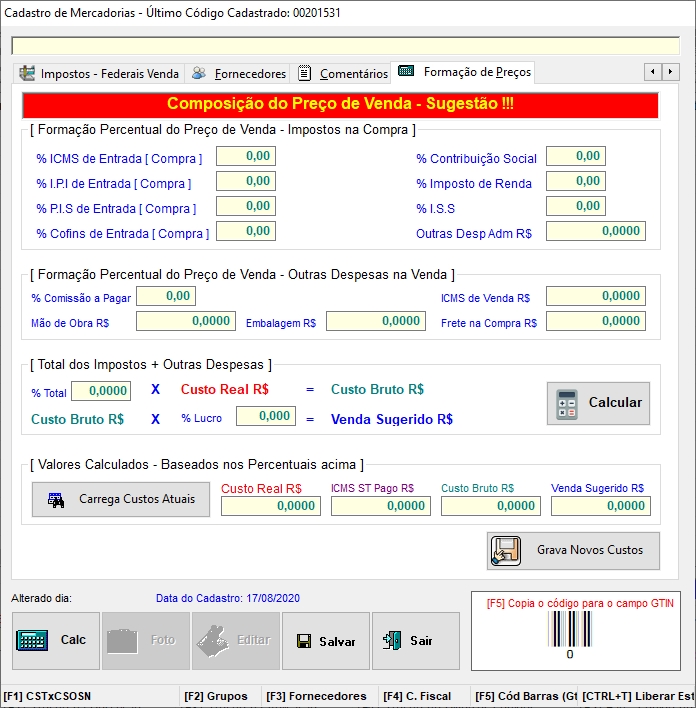Click the barcode image for GTIN copy
This screenshot has height=708, width=696.
click(570, 631)
